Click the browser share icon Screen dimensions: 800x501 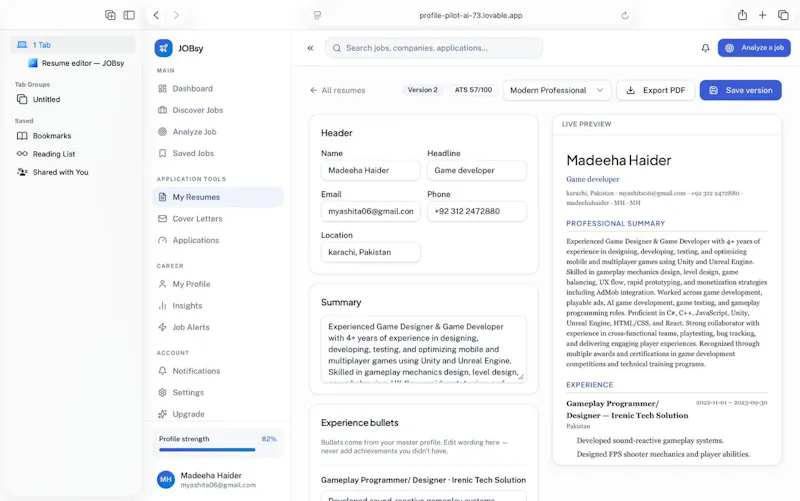point(742,15)
